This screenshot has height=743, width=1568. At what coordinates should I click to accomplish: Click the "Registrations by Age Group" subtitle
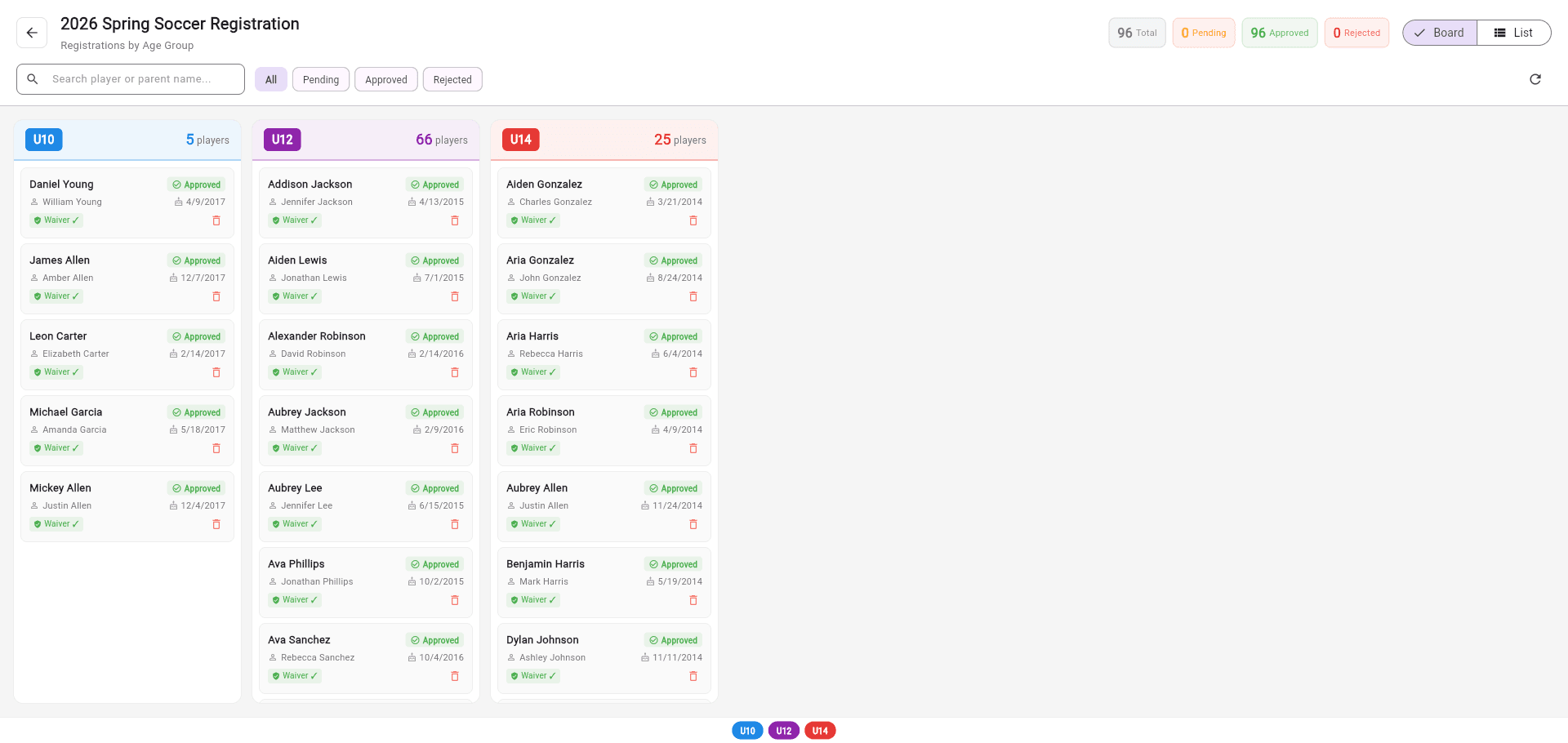127,46
